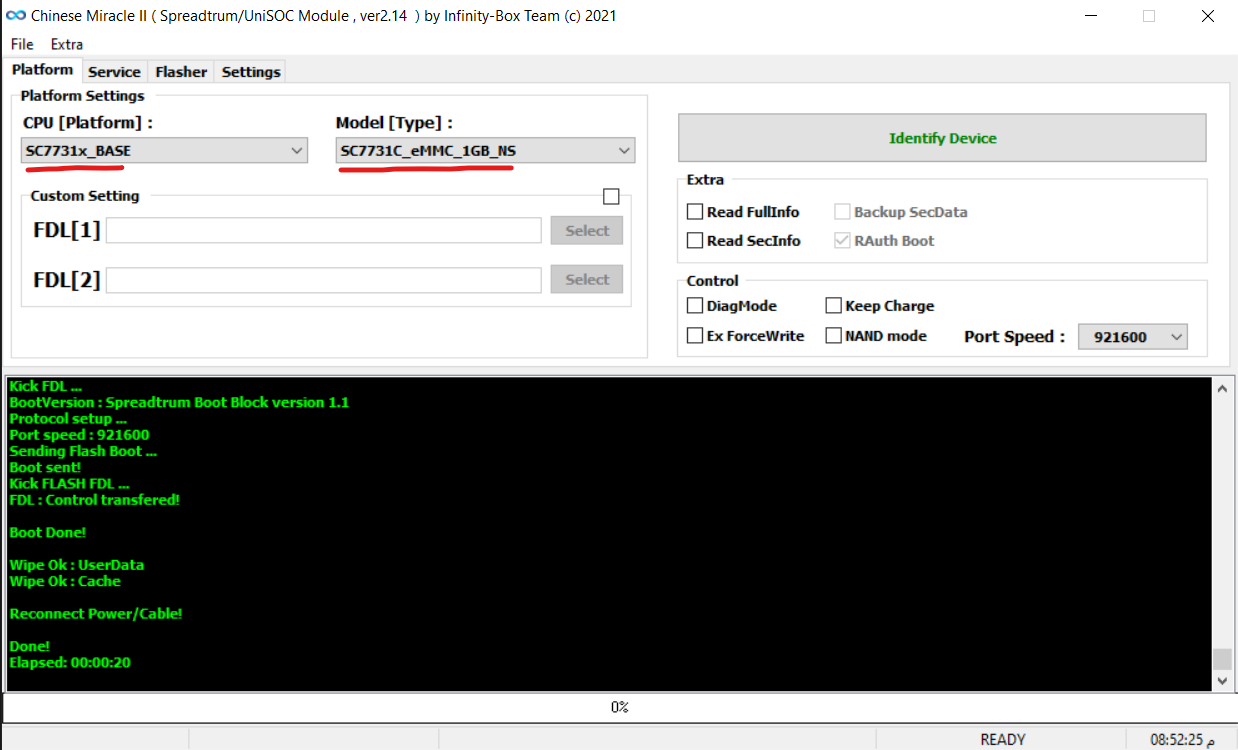Switch to the Flasher tab

(181, 72)
